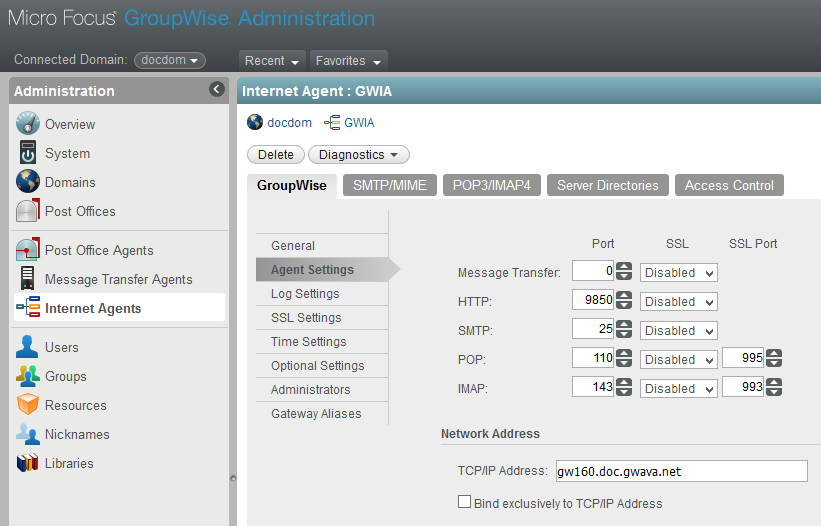This screenshot has width=821, height=526.
Task: Select General settings section
Action: (321, 245)
